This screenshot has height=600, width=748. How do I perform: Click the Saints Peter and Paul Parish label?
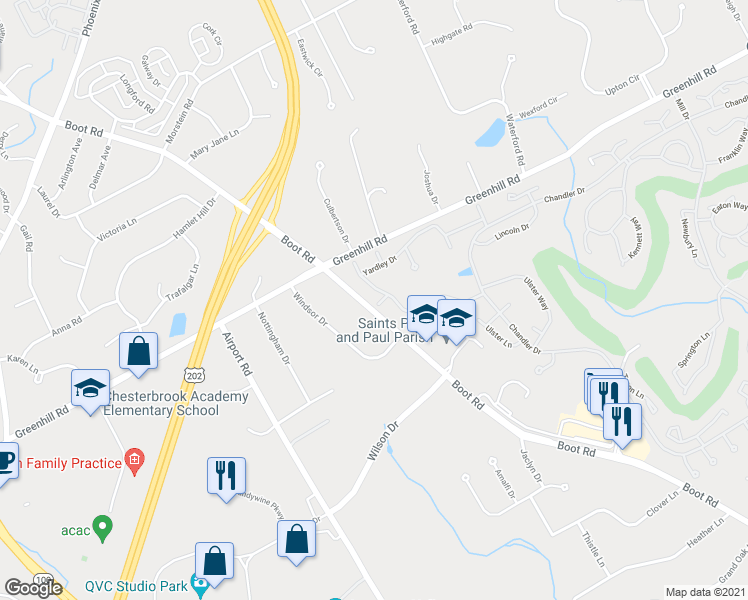pyautogui.click(x=384, y=330)
